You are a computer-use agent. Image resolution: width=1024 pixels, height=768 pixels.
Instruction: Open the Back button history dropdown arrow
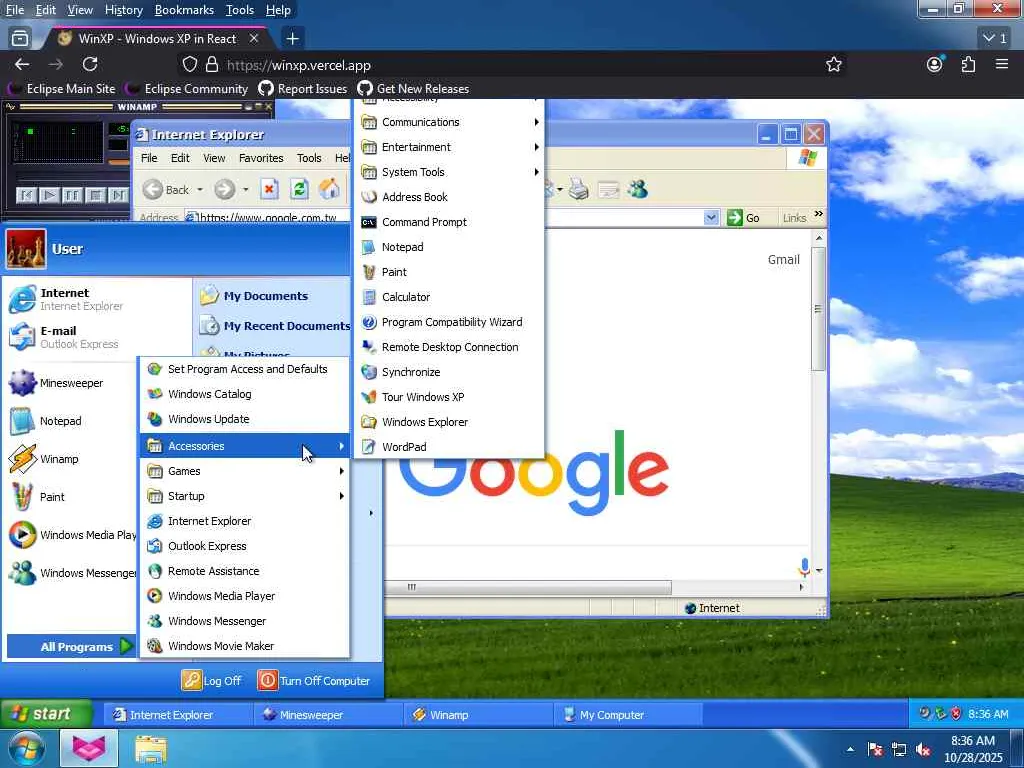click(x=200, y=190)
